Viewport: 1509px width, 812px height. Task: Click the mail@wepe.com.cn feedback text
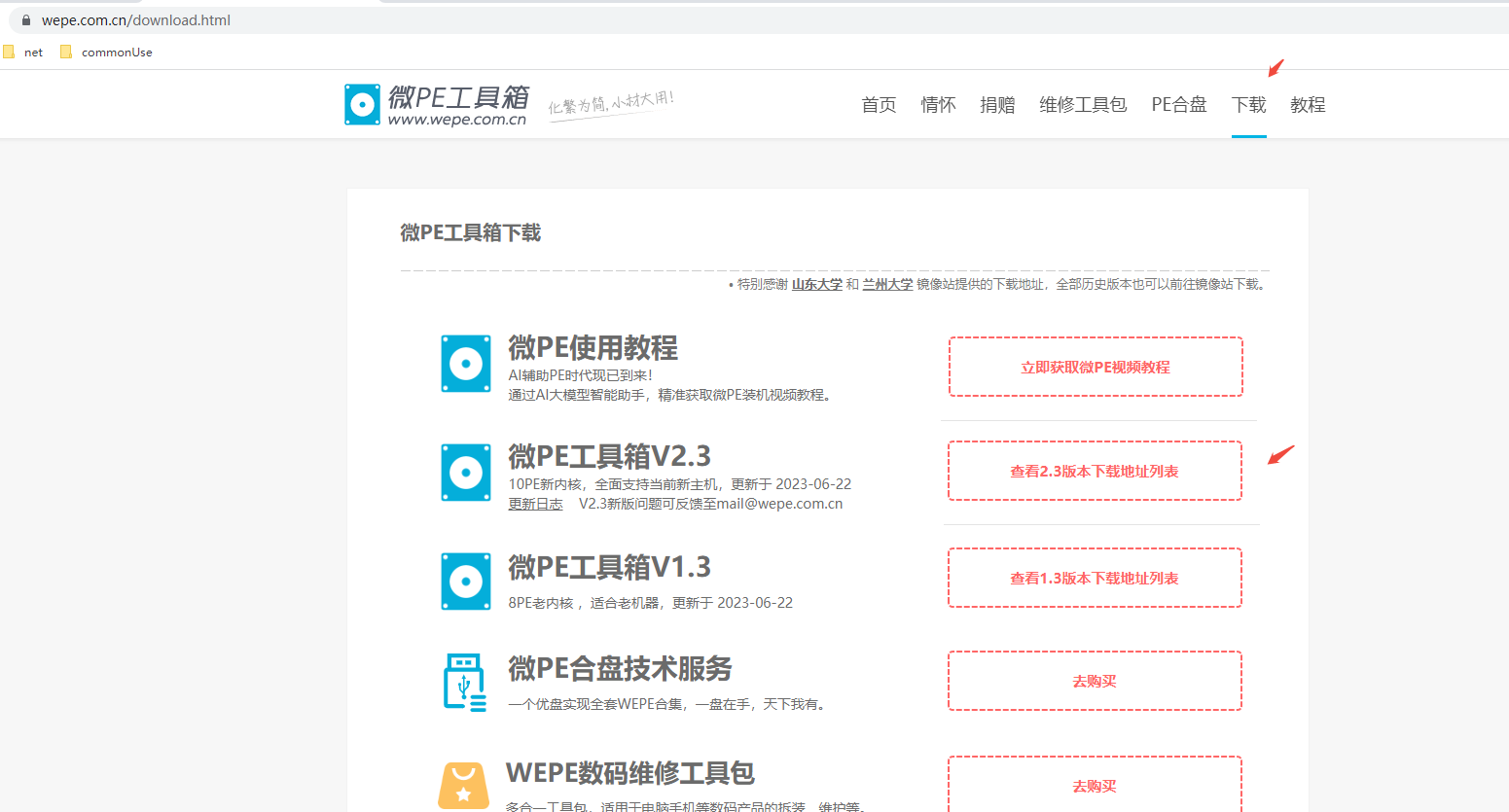[x=780, y=504]
